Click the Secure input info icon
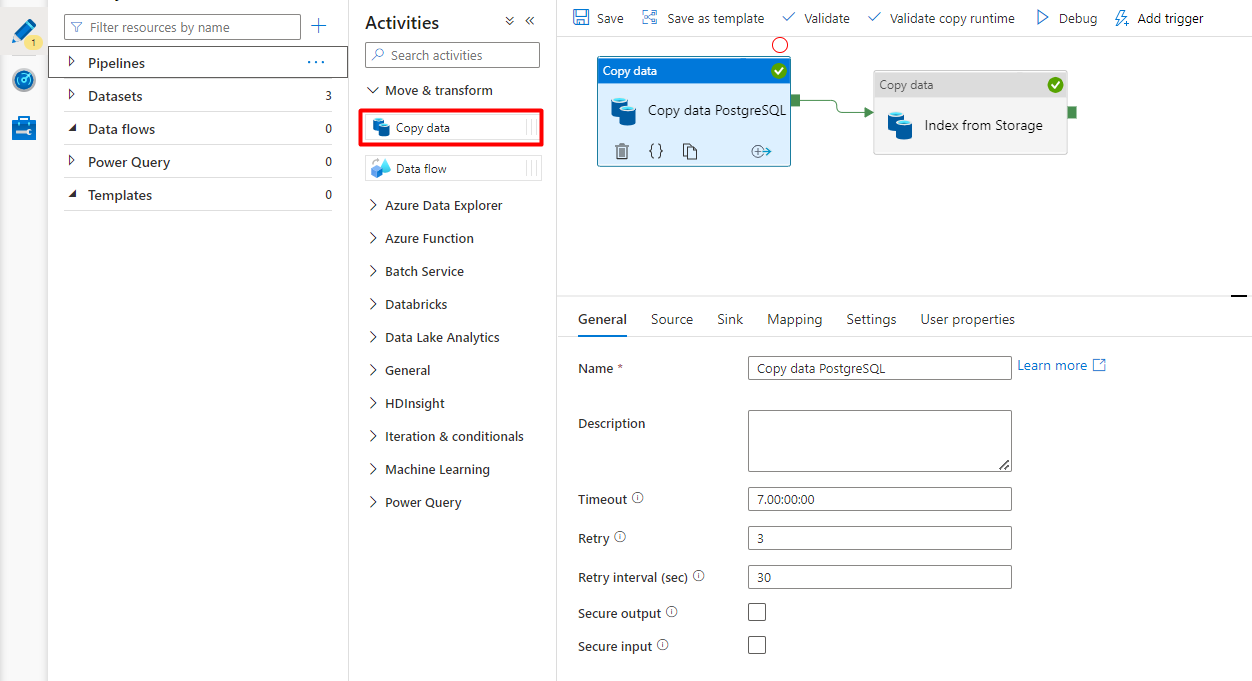Viewport: 1252px width, 681px height. [663, 645]
